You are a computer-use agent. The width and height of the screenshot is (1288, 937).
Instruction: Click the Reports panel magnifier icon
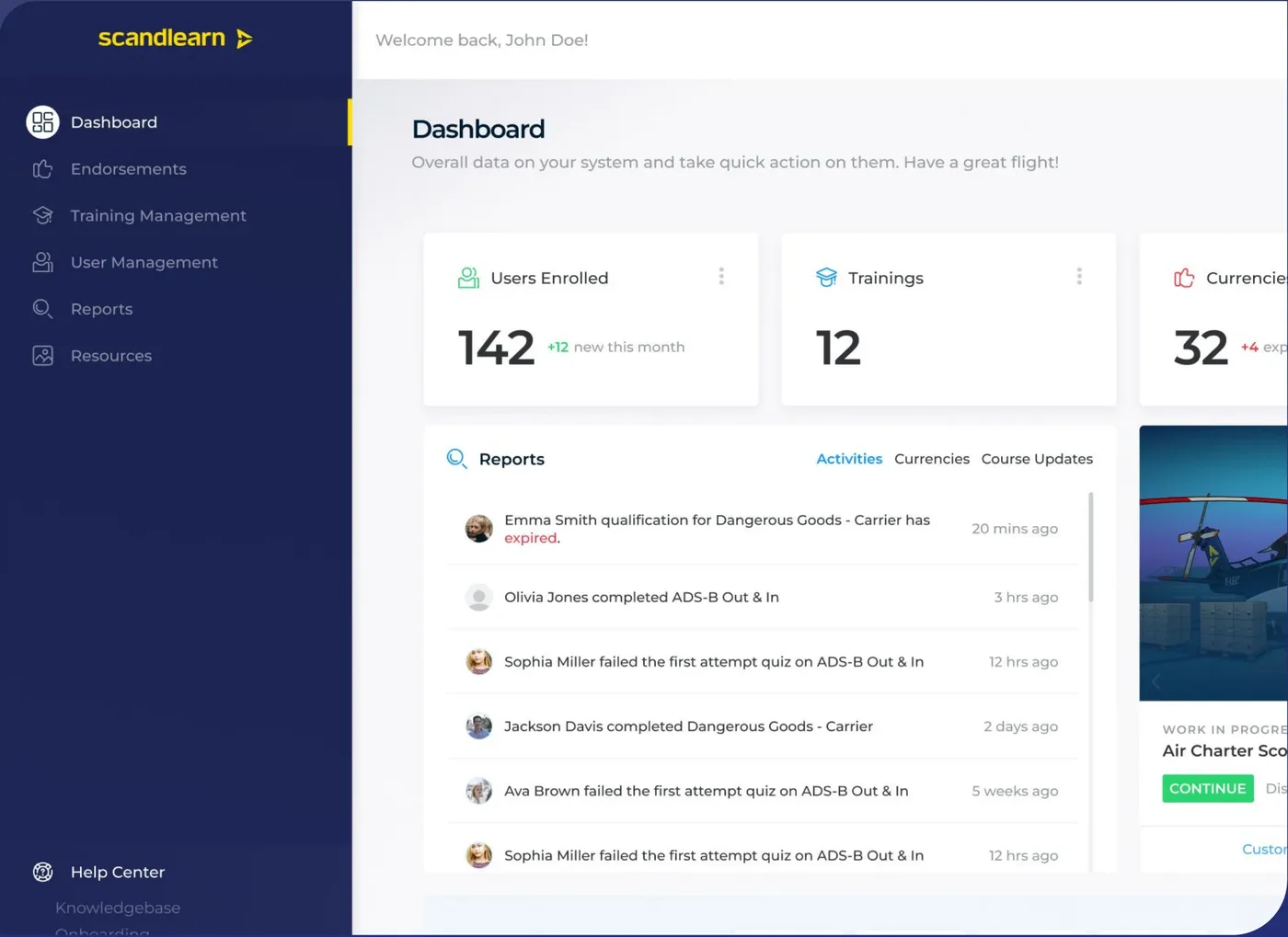point(456,459)
